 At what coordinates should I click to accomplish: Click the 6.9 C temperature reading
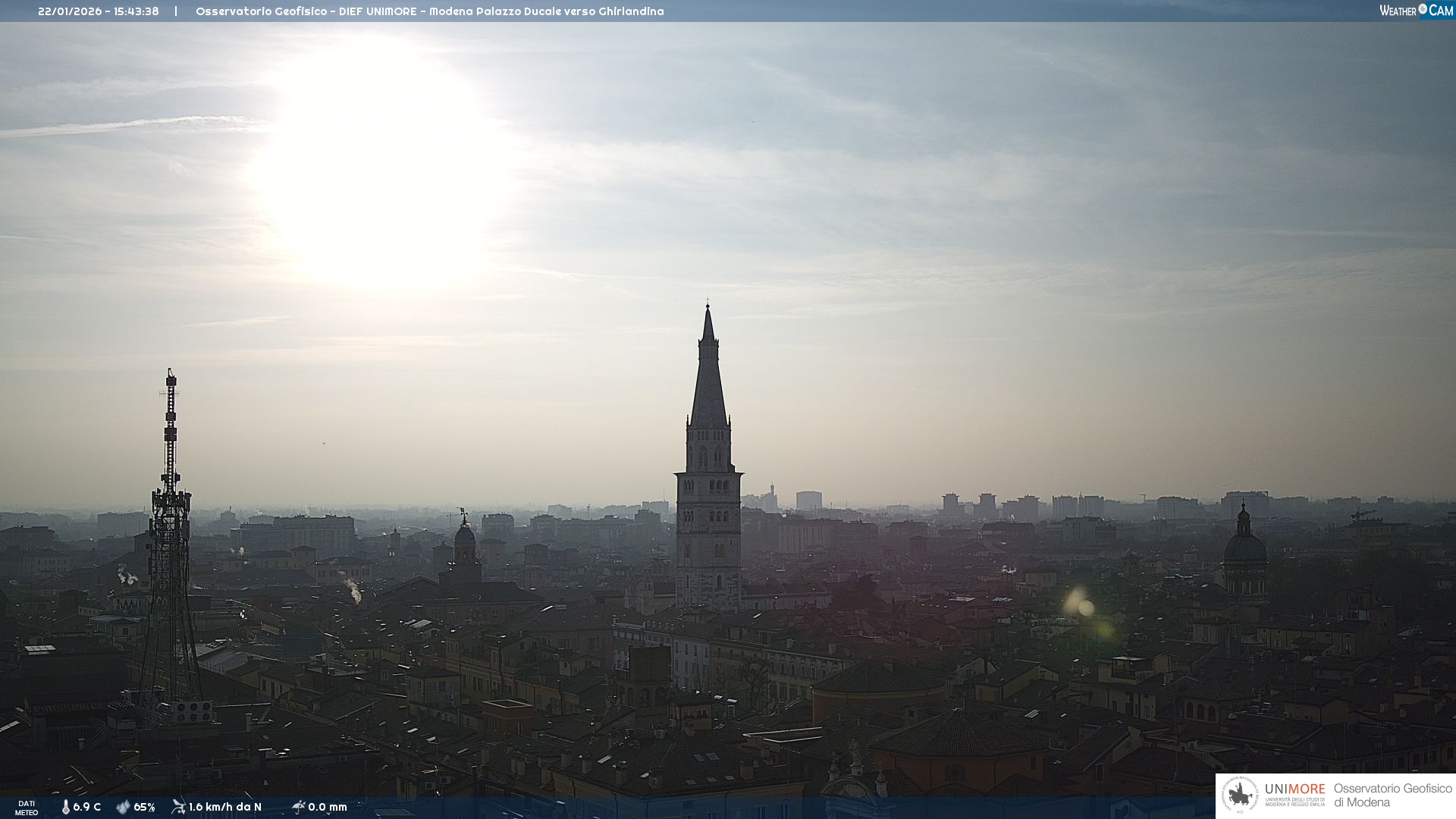(x=87, y=807)
